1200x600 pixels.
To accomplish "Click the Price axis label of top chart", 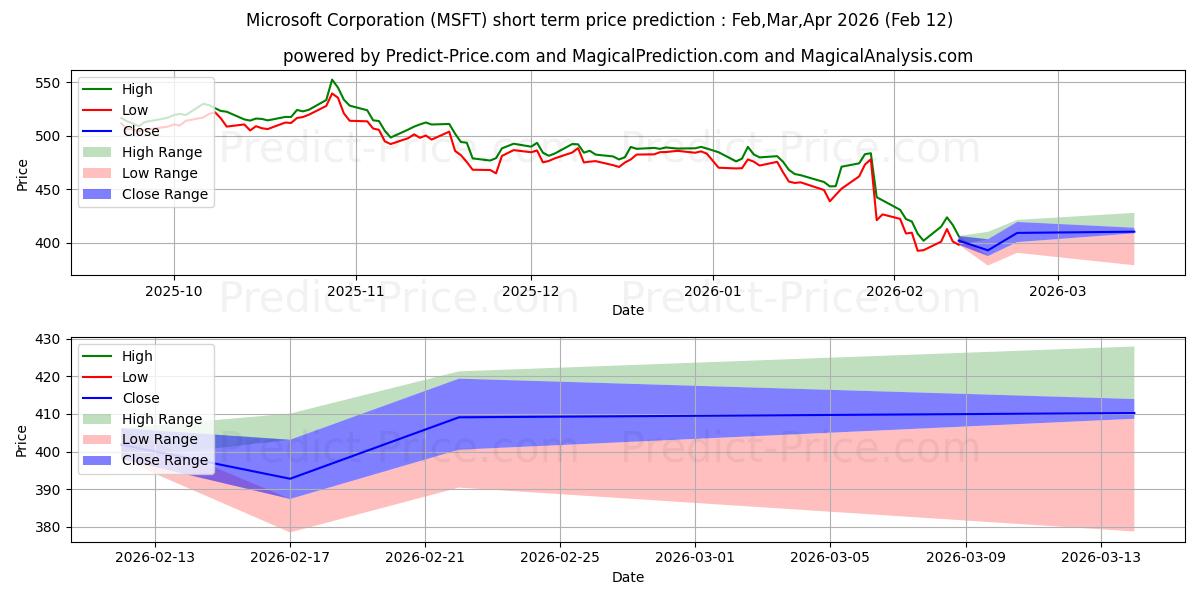I will (23, 177).
